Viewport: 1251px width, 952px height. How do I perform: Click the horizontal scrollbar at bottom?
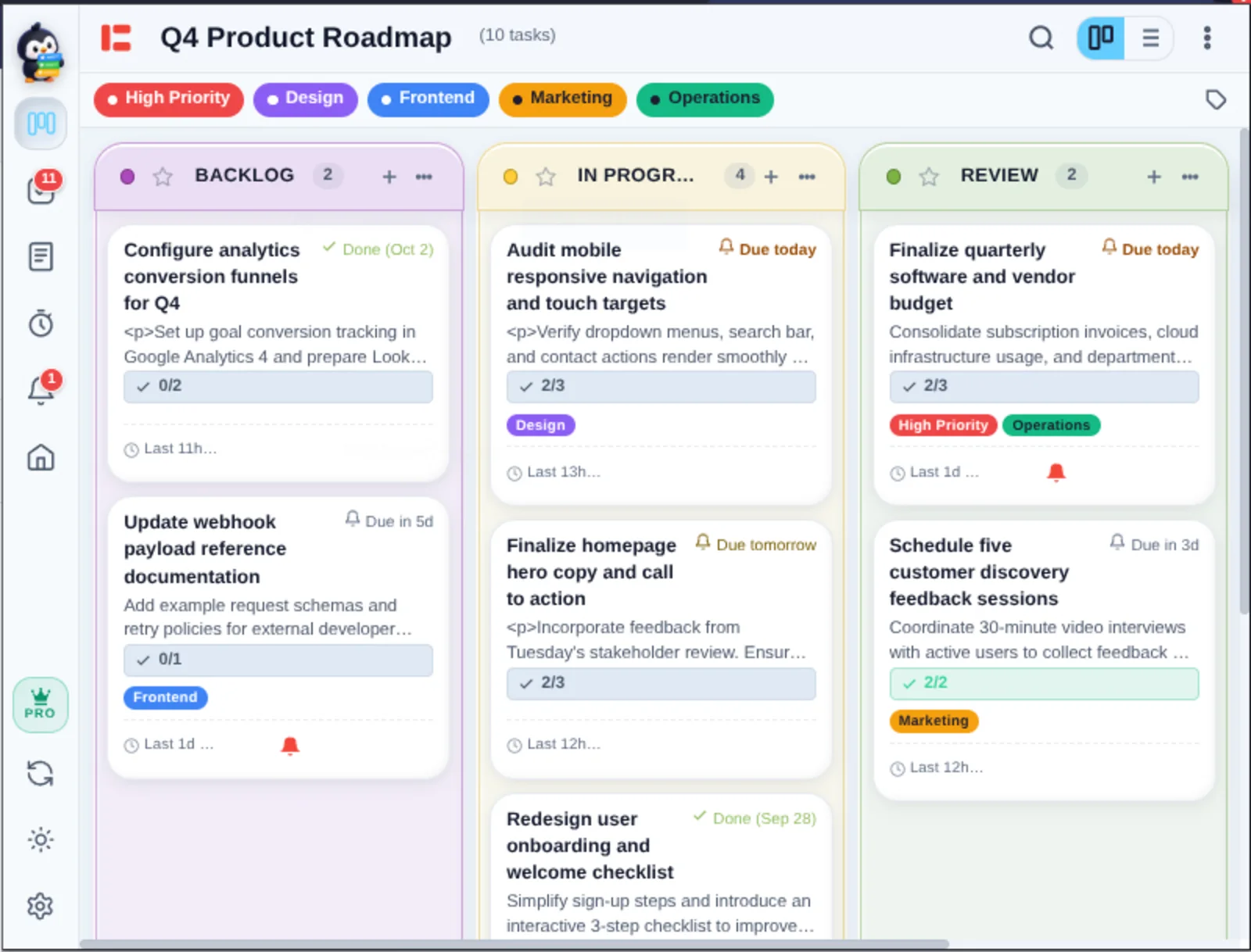514,944
